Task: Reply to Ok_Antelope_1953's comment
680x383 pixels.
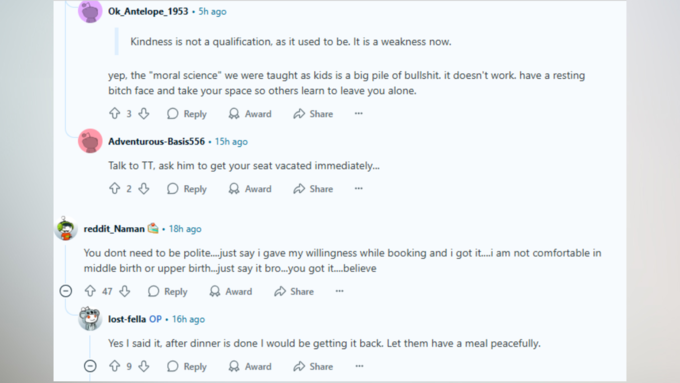Action: click(x=187, y=114)
